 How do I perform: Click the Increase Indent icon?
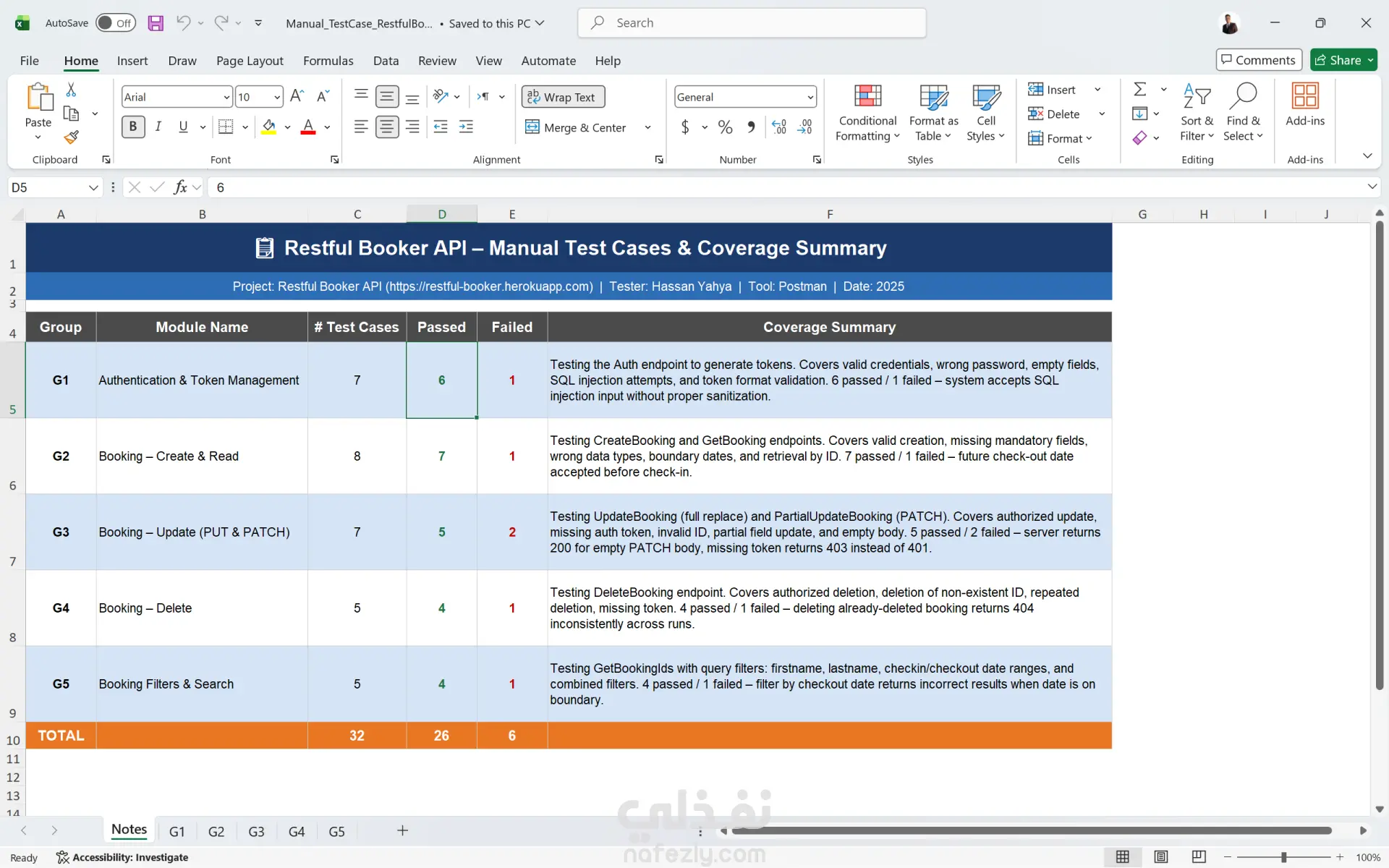466,127
